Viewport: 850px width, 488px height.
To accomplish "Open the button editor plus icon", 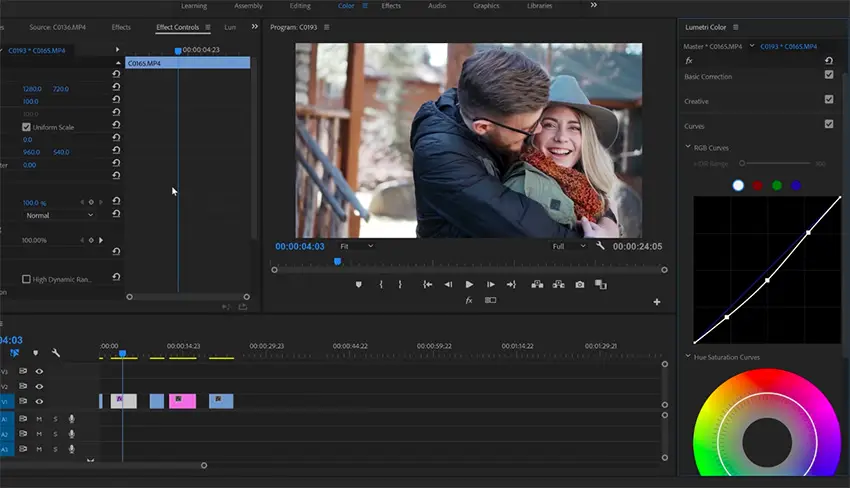I will tap(656, 302).
